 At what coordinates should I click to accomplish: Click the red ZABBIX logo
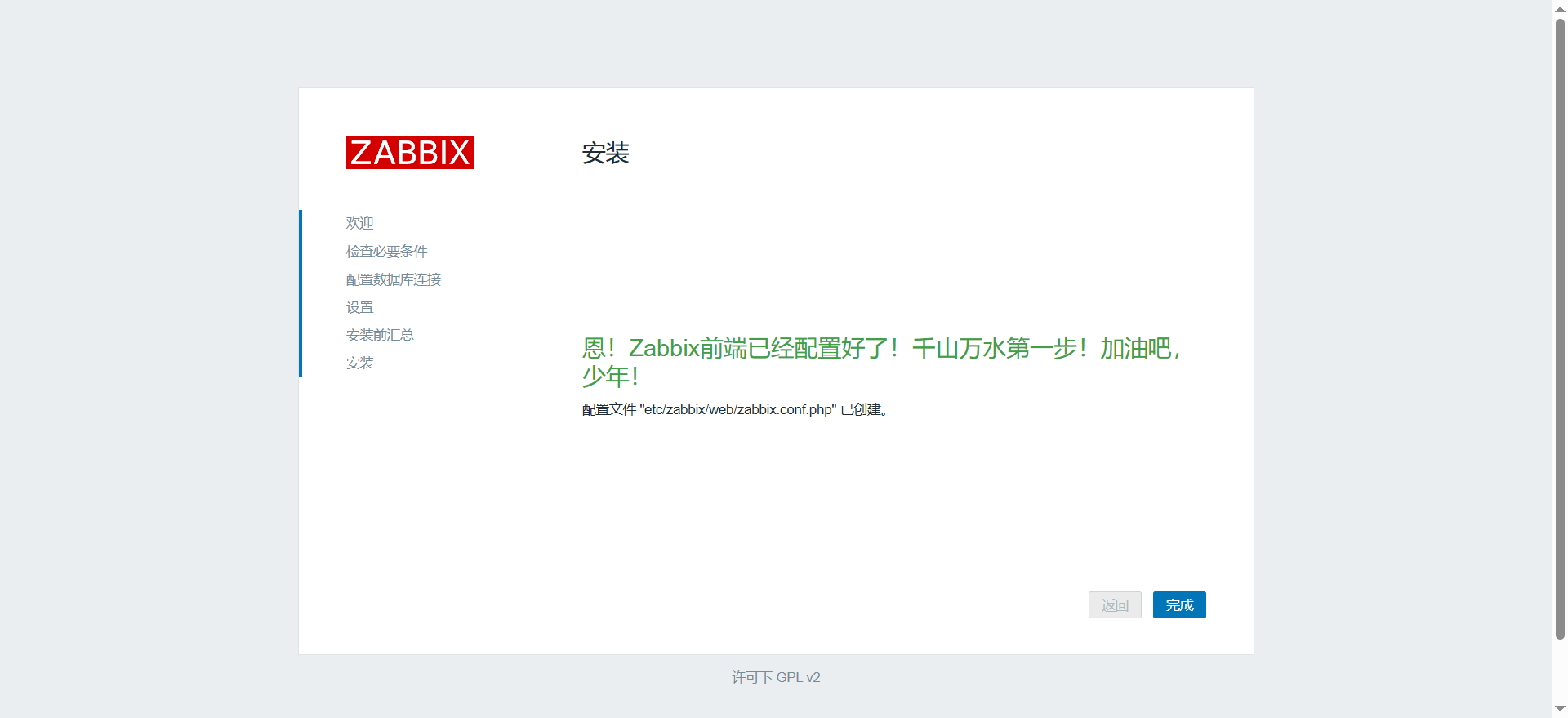pyautogui.click(x=410, y=153)
